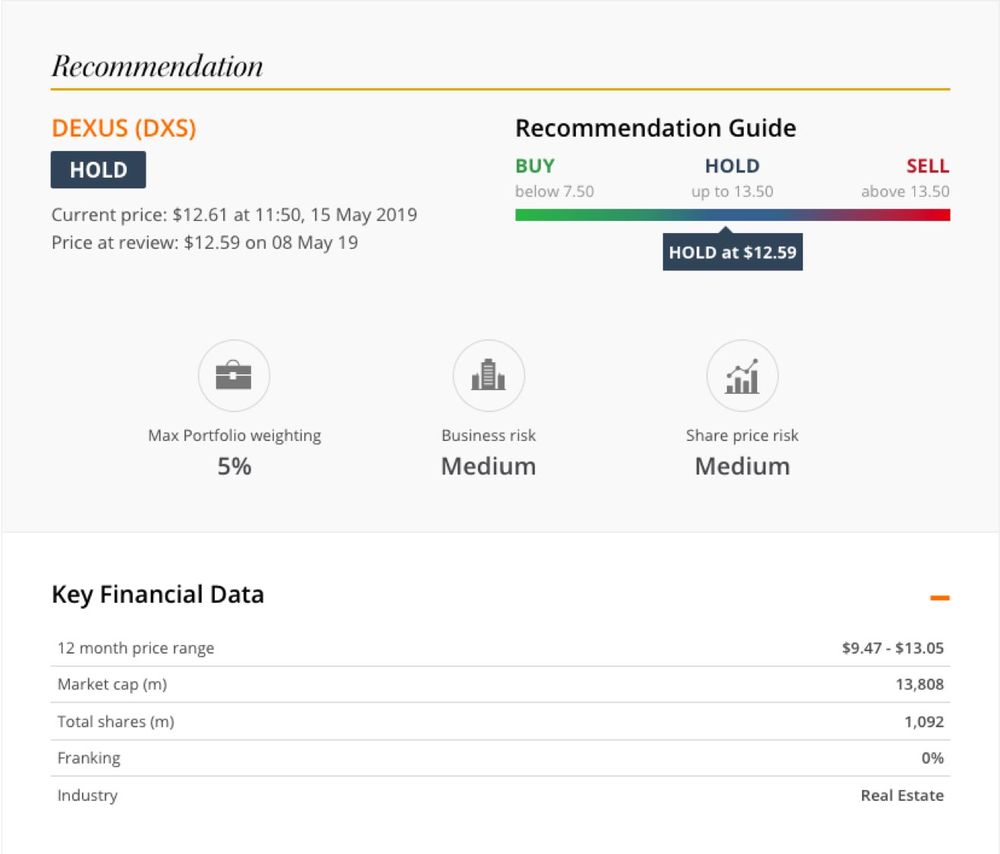Click the '$9.47 - $13.05' price range value
Screen dimensions: 1000x854
893,648
